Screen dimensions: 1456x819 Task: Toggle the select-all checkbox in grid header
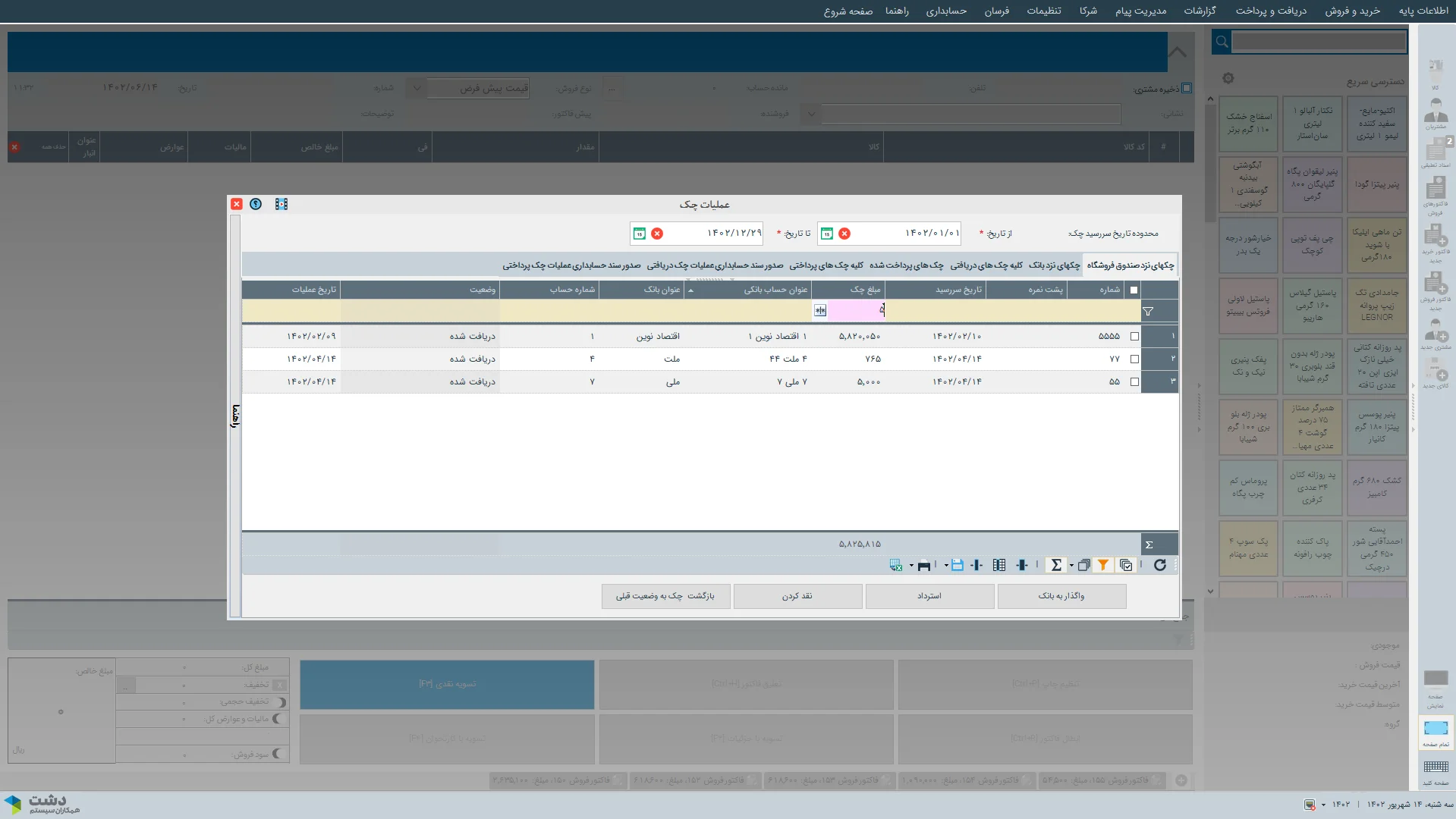1134,290
